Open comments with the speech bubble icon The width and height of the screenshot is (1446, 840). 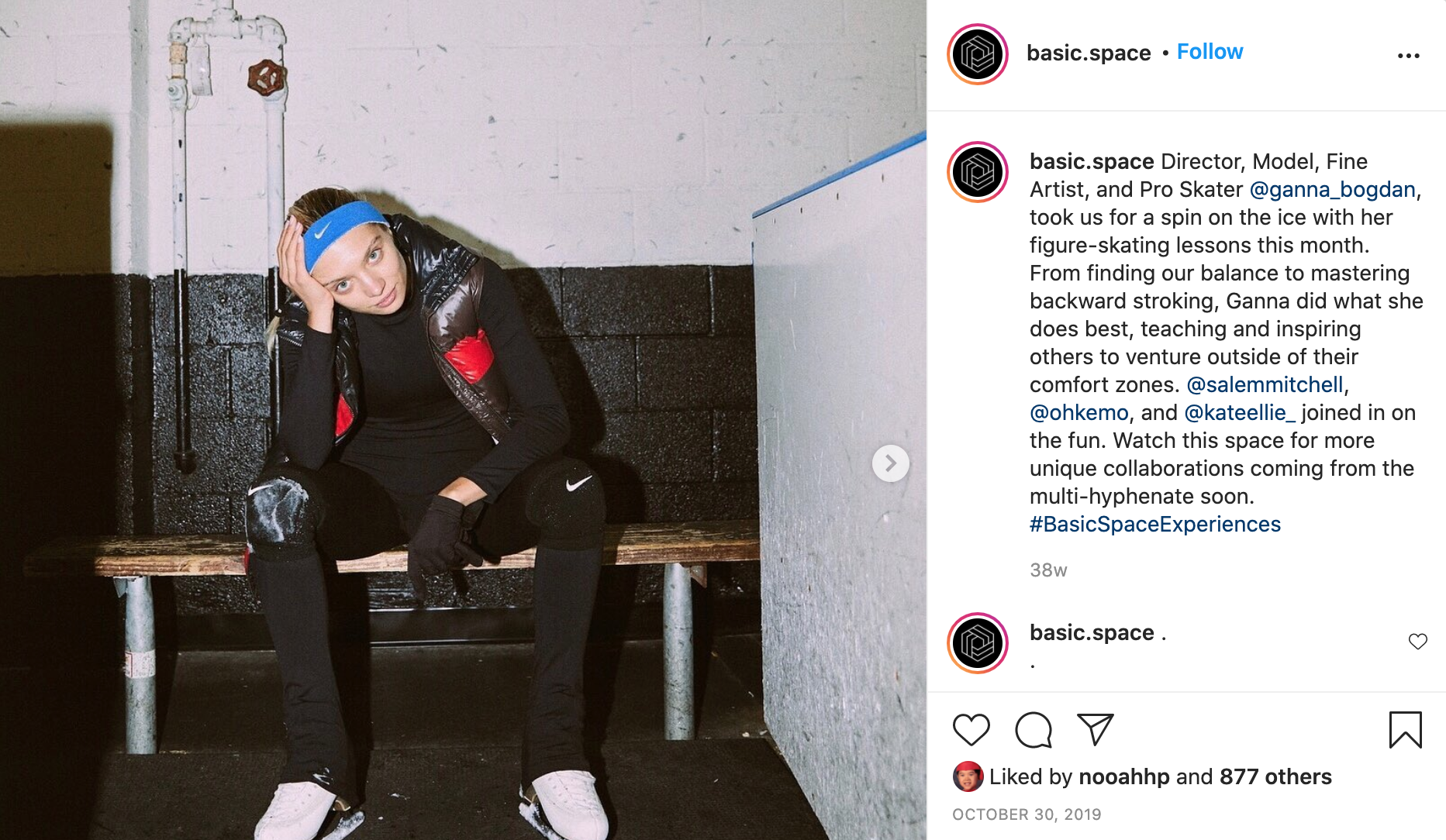(1034, 730)
